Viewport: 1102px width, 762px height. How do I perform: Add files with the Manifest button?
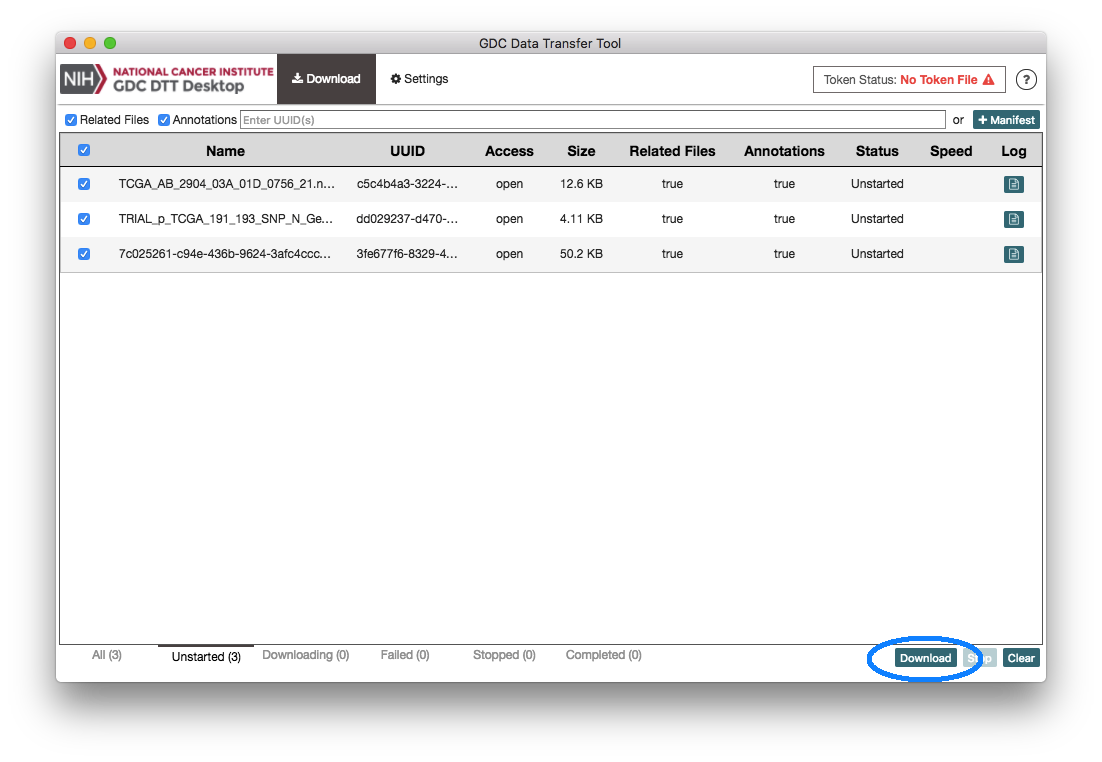pyautogui.click(x=1006, y=120)
